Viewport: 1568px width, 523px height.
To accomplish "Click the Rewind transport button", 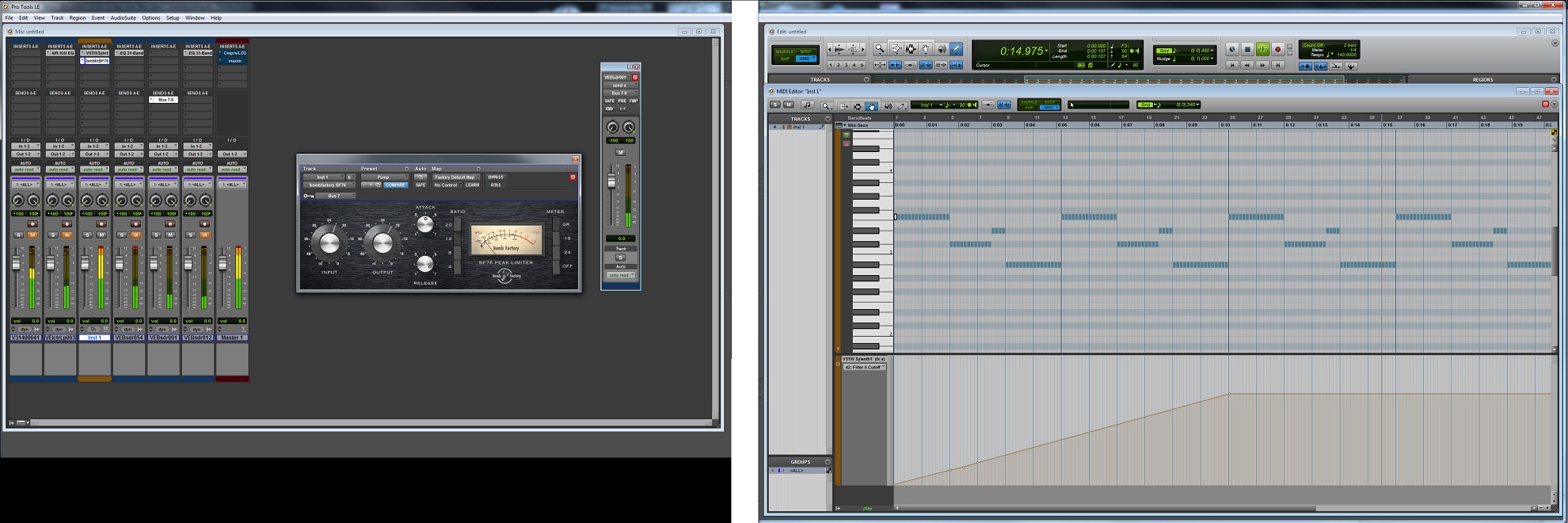I will (1247, 65).
